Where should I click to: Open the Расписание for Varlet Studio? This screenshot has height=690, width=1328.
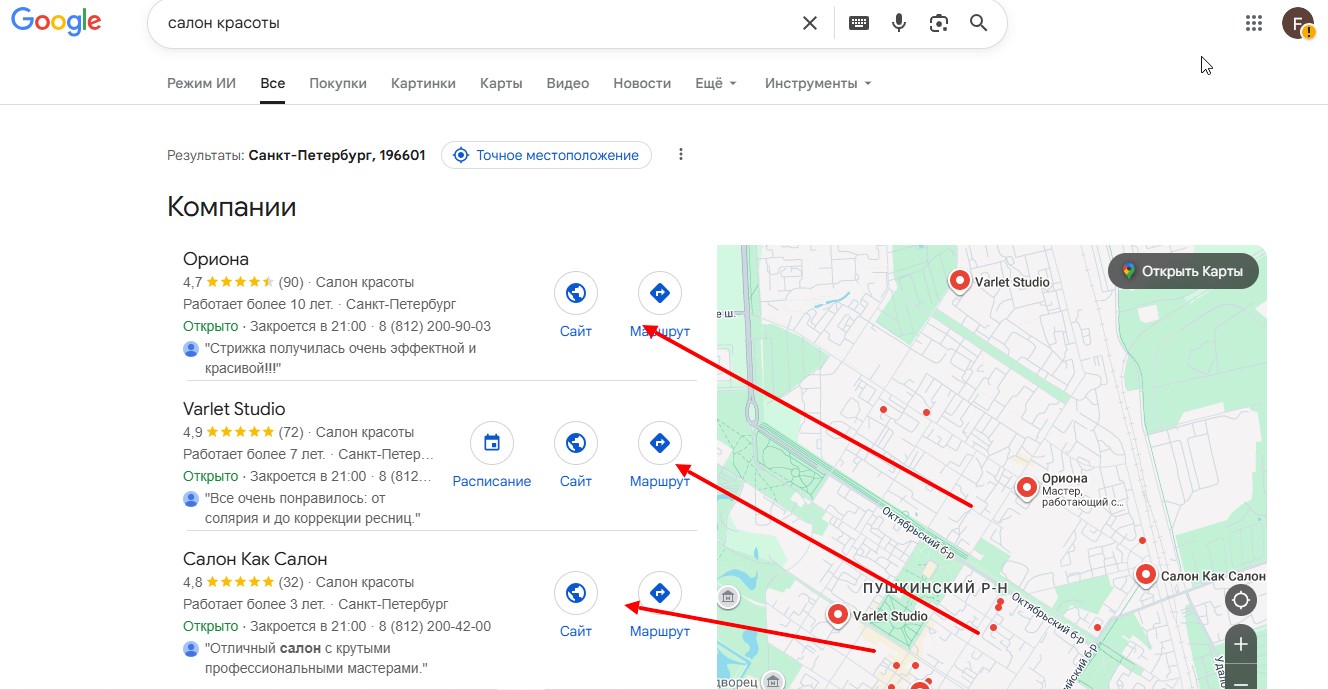point(491,443)
